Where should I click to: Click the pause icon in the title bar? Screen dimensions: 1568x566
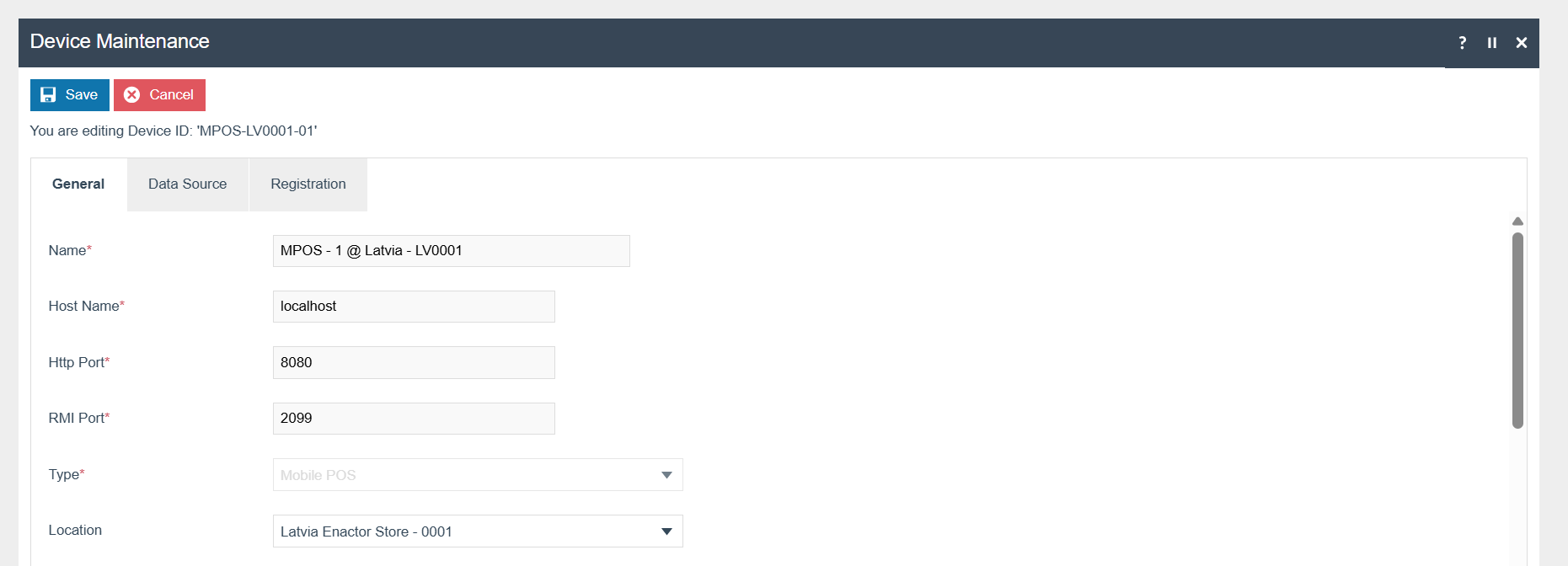1492,43
